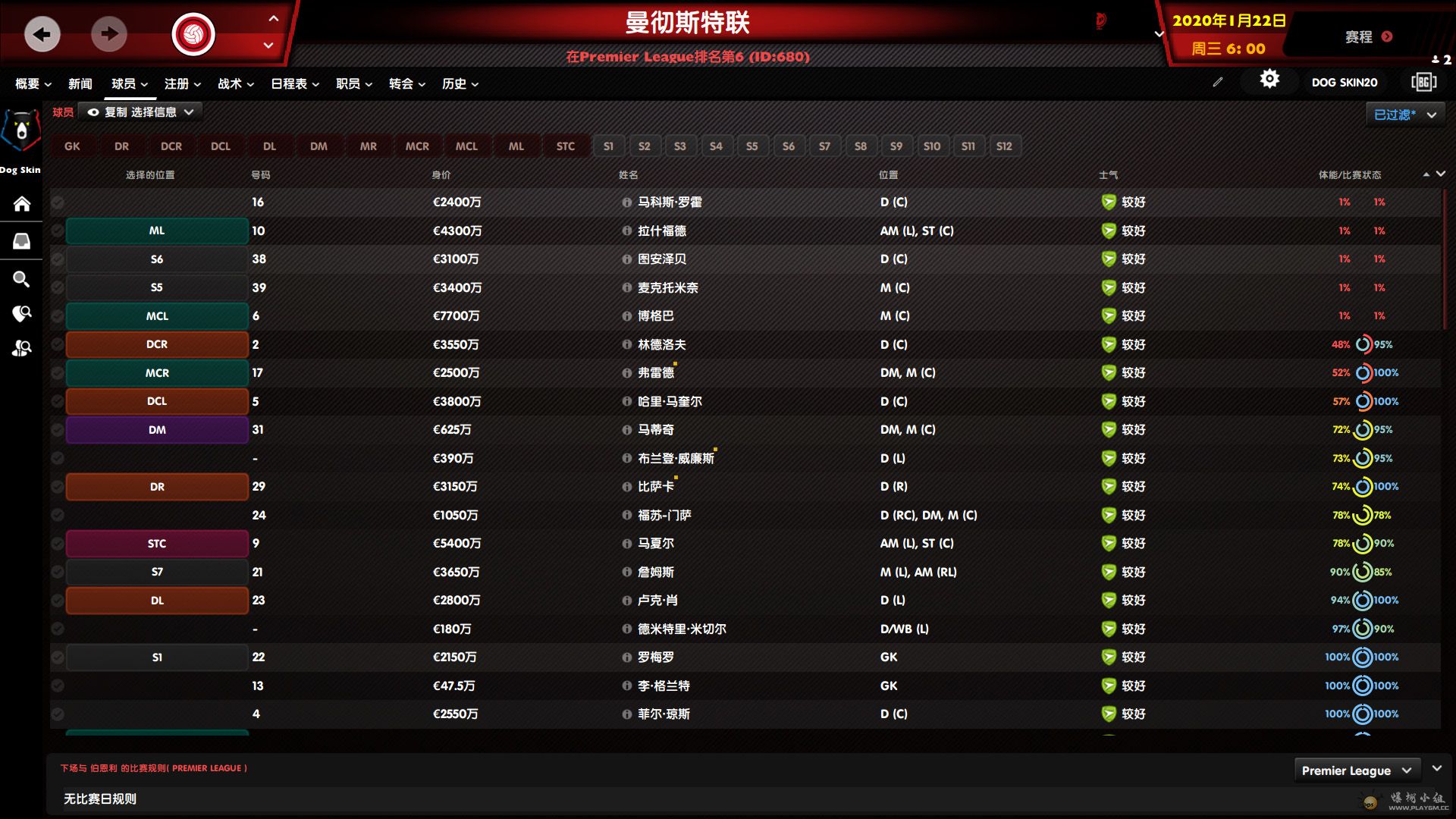Click the back navigation arrow
1456x819 pixels.
point(42,34)
